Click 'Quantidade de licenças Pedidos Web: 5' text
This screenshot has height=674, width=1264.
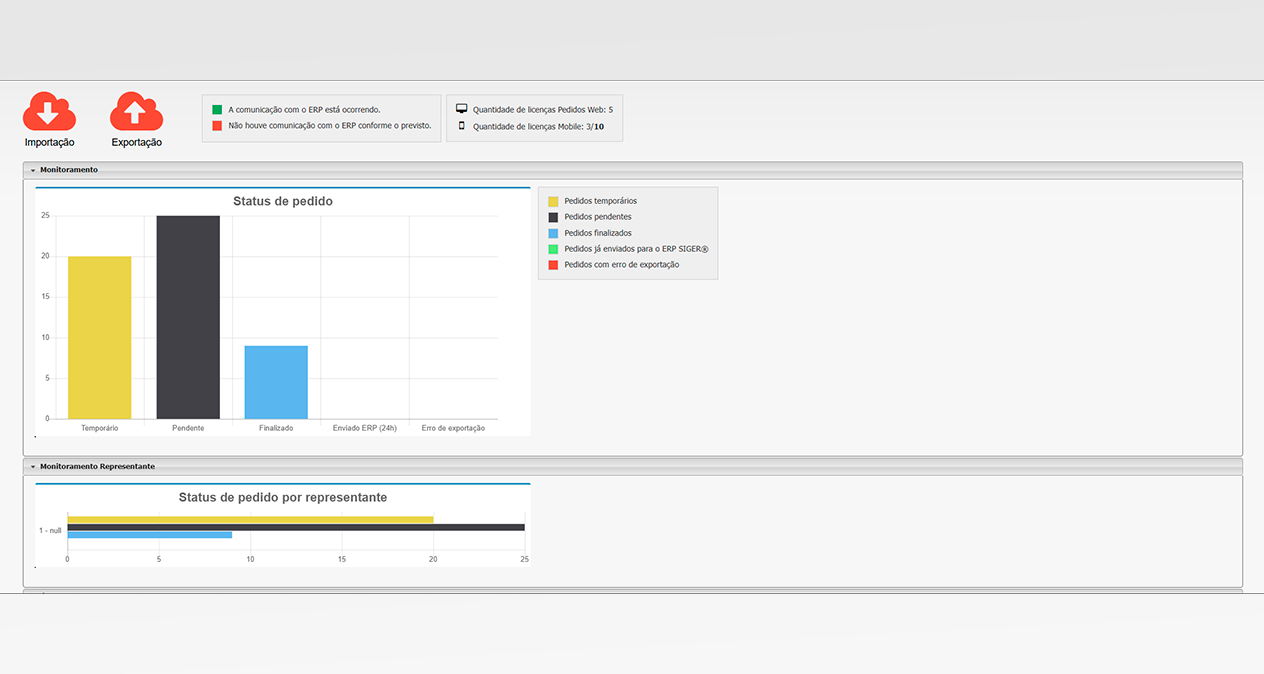click(x=543, y=109)
